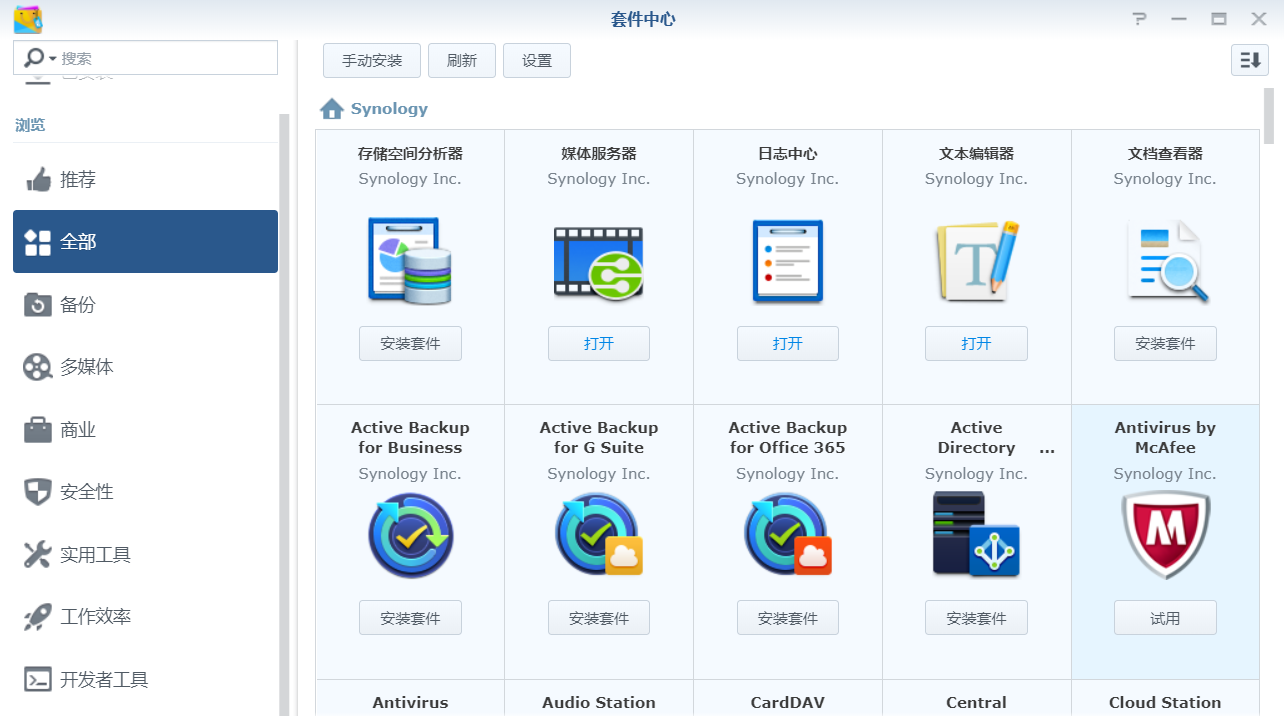Open the Business (商业) category
Image resolution: width=1284 pixels, height=716 pixels.
pos(145,430)
